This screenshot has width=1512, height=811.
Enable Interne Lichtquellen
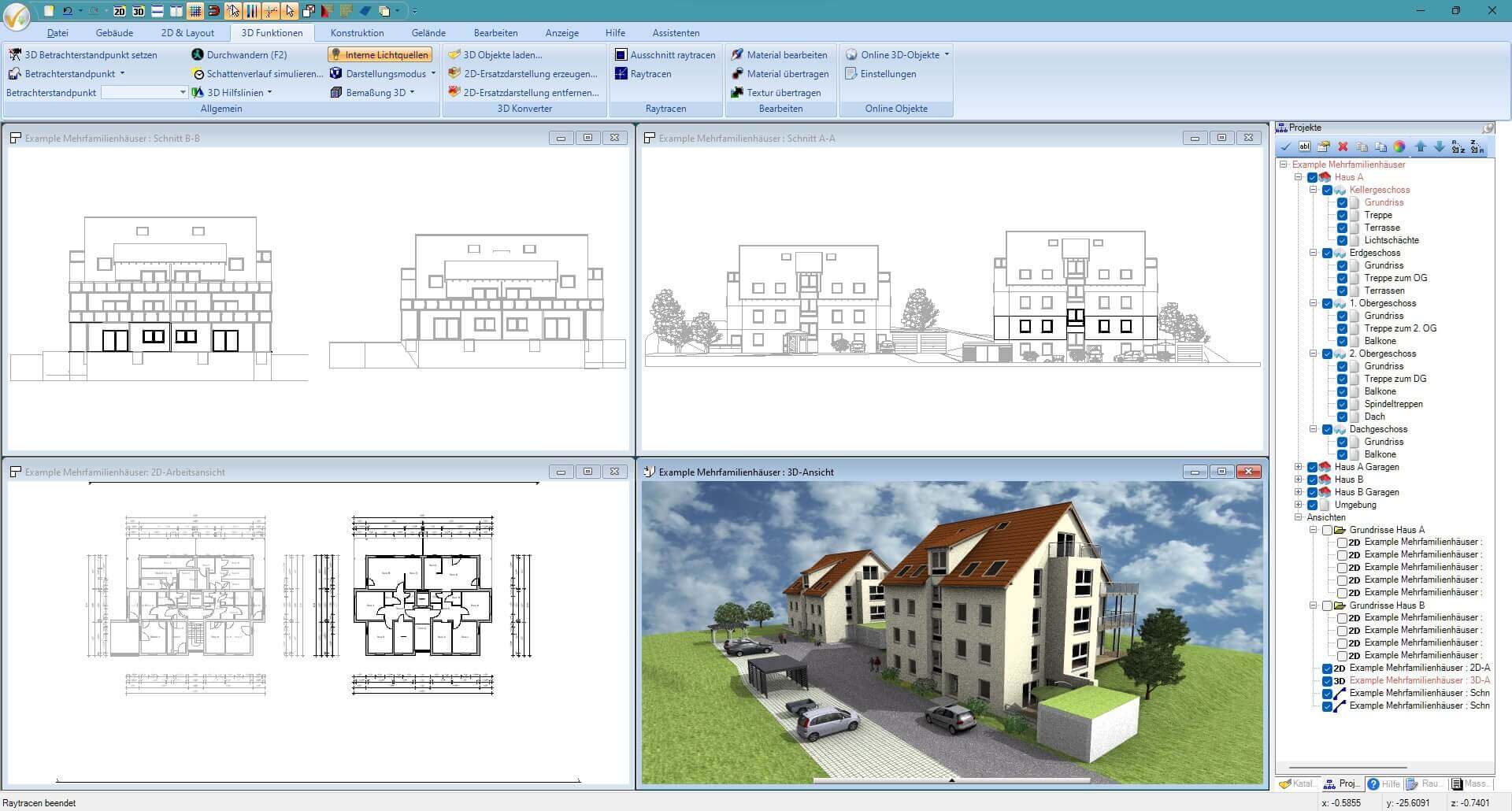click(x=380, y=54)
